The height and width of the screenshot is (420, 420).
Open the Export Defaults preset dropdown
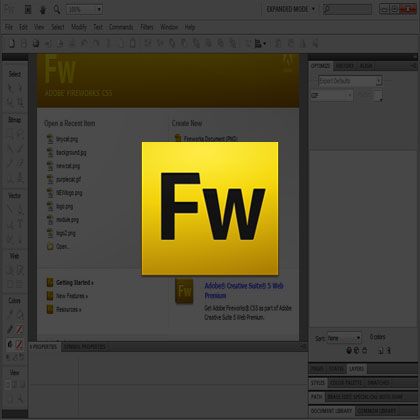(x=350, y=81)
